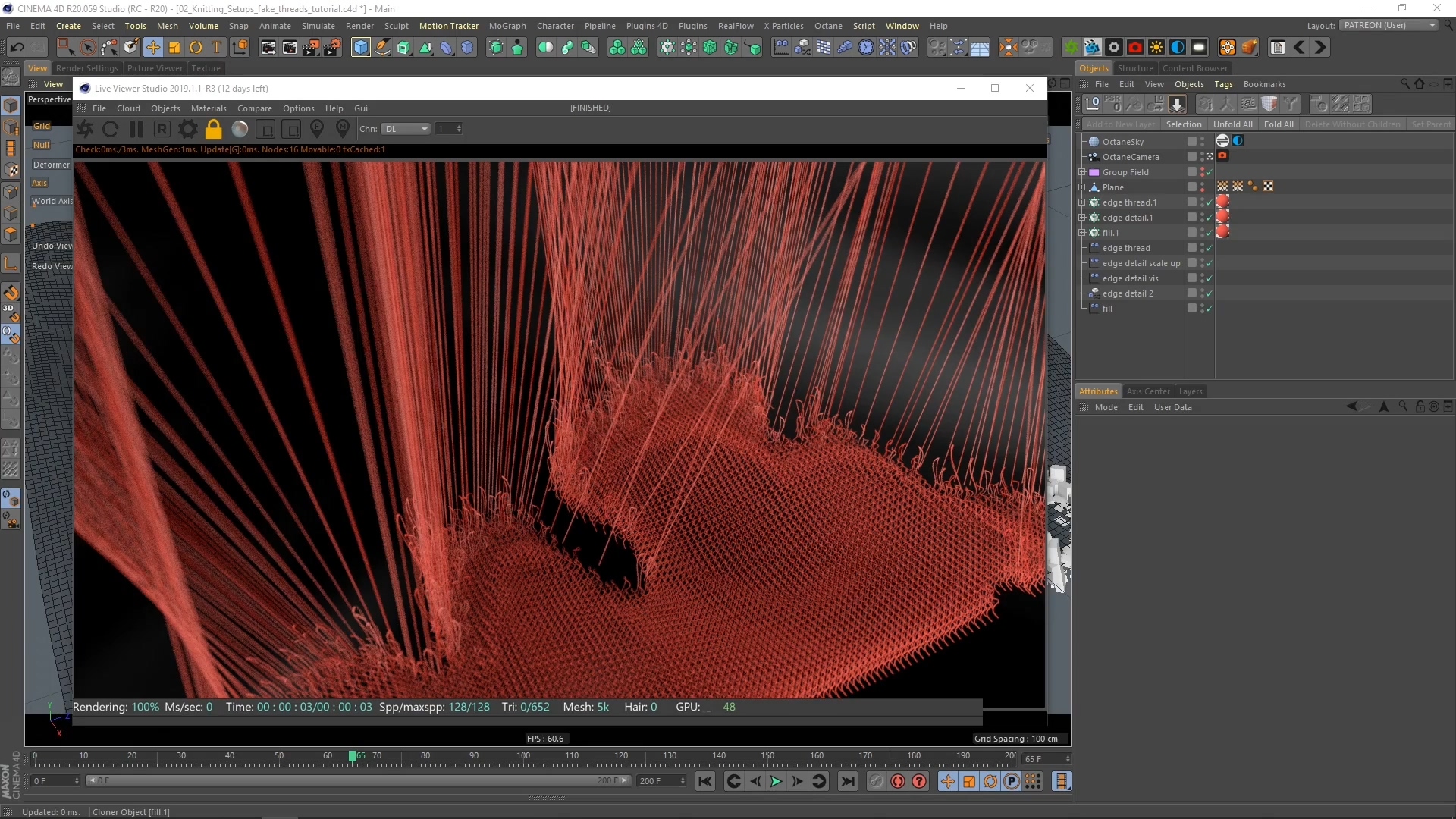Click the Unfold All button
1456x819 pixels.
pos(1233,124)
